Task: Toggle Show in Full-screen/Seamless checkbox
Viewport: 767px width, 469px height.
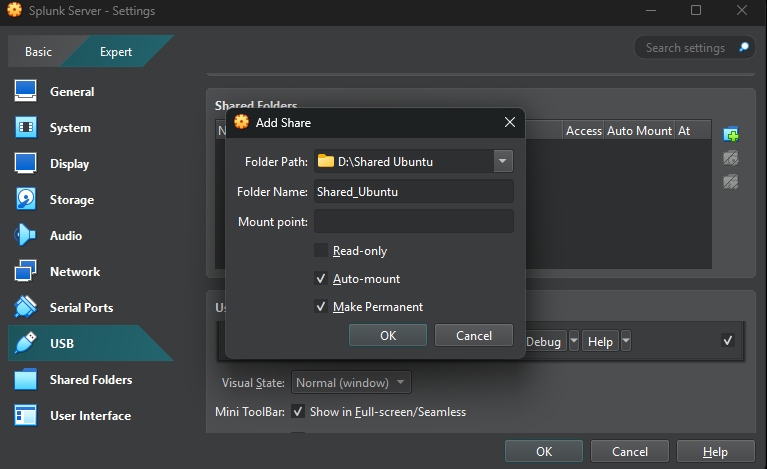Action: (298, 411)
